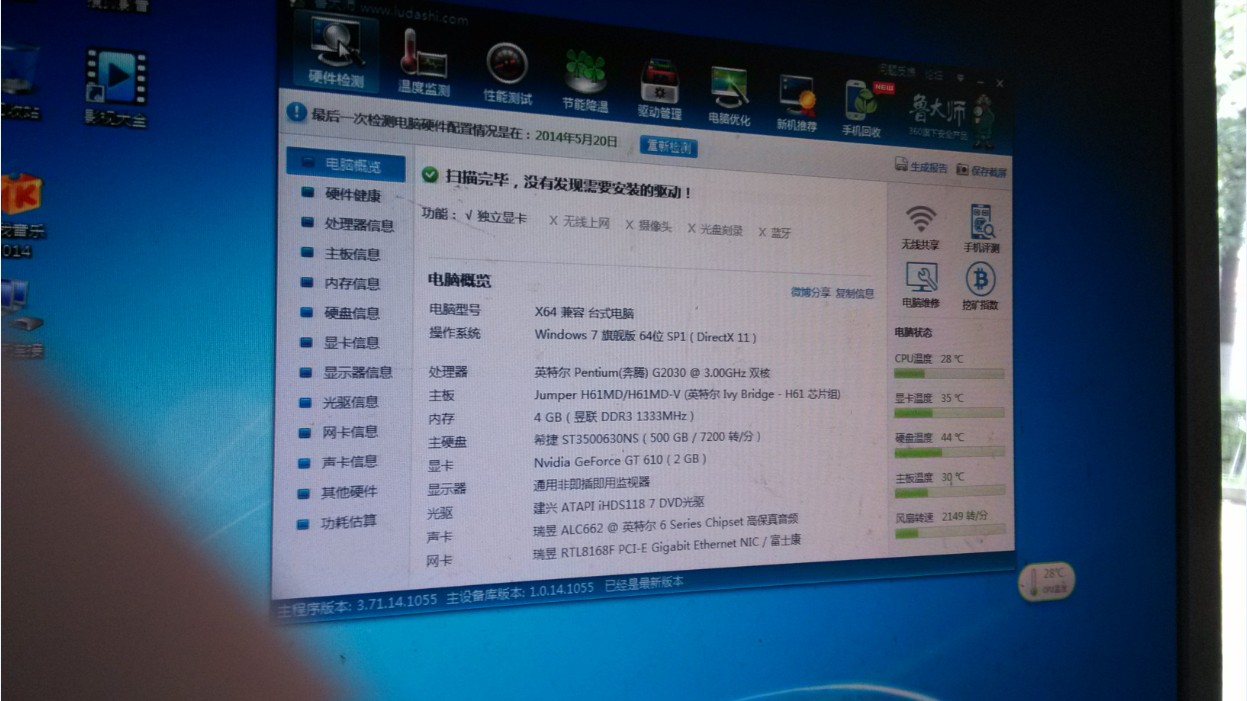Click the green scan-complete check icon

pos(430,175)
